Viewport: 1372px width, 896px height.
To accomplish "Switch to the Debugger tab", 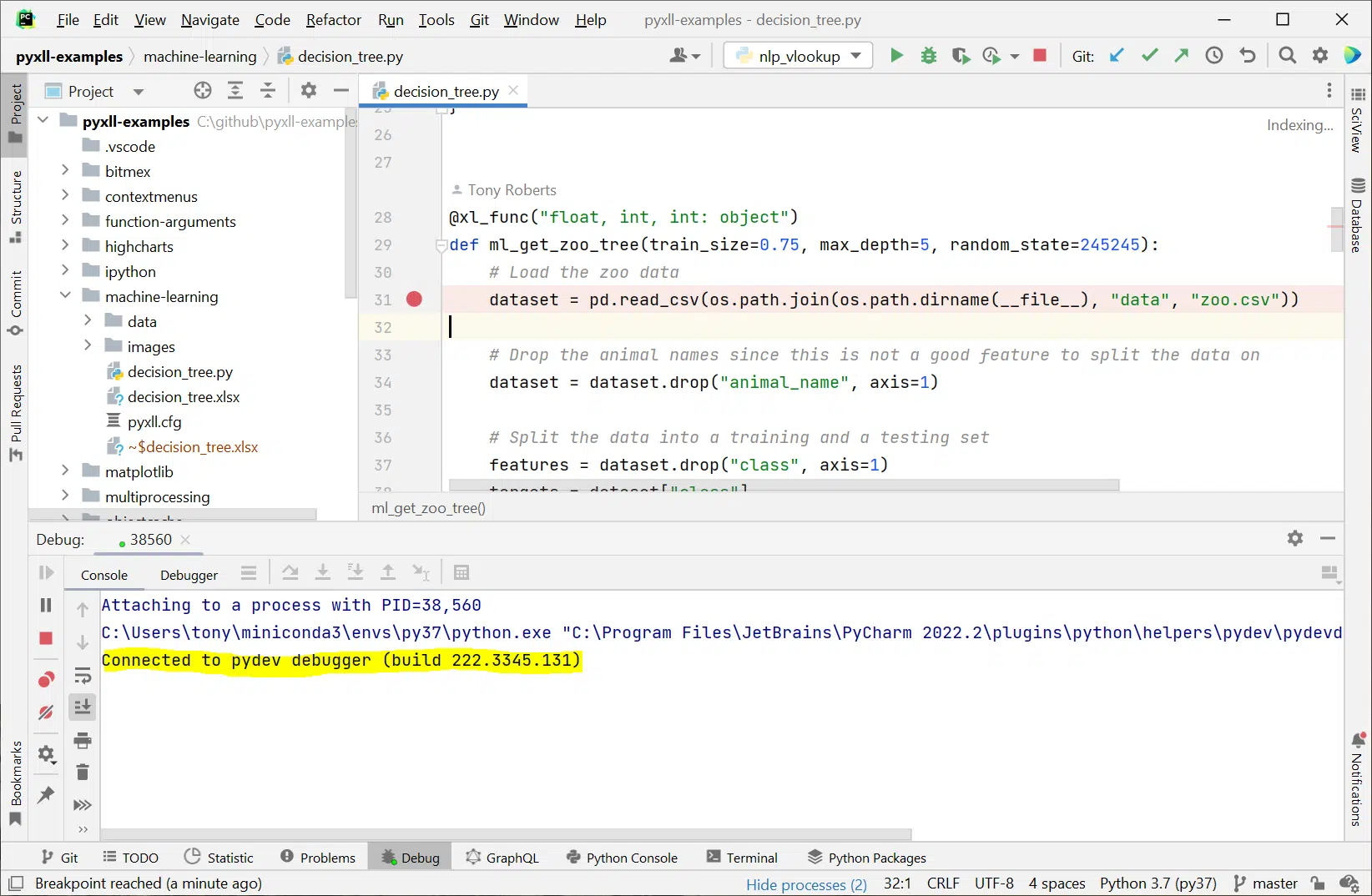I will click(x=189, y=575).
